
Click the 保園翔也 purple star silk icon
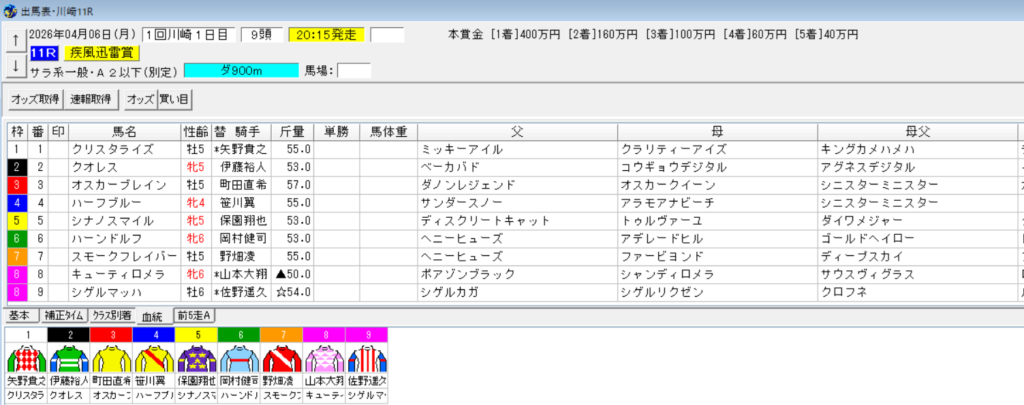[x=196, y=358]
